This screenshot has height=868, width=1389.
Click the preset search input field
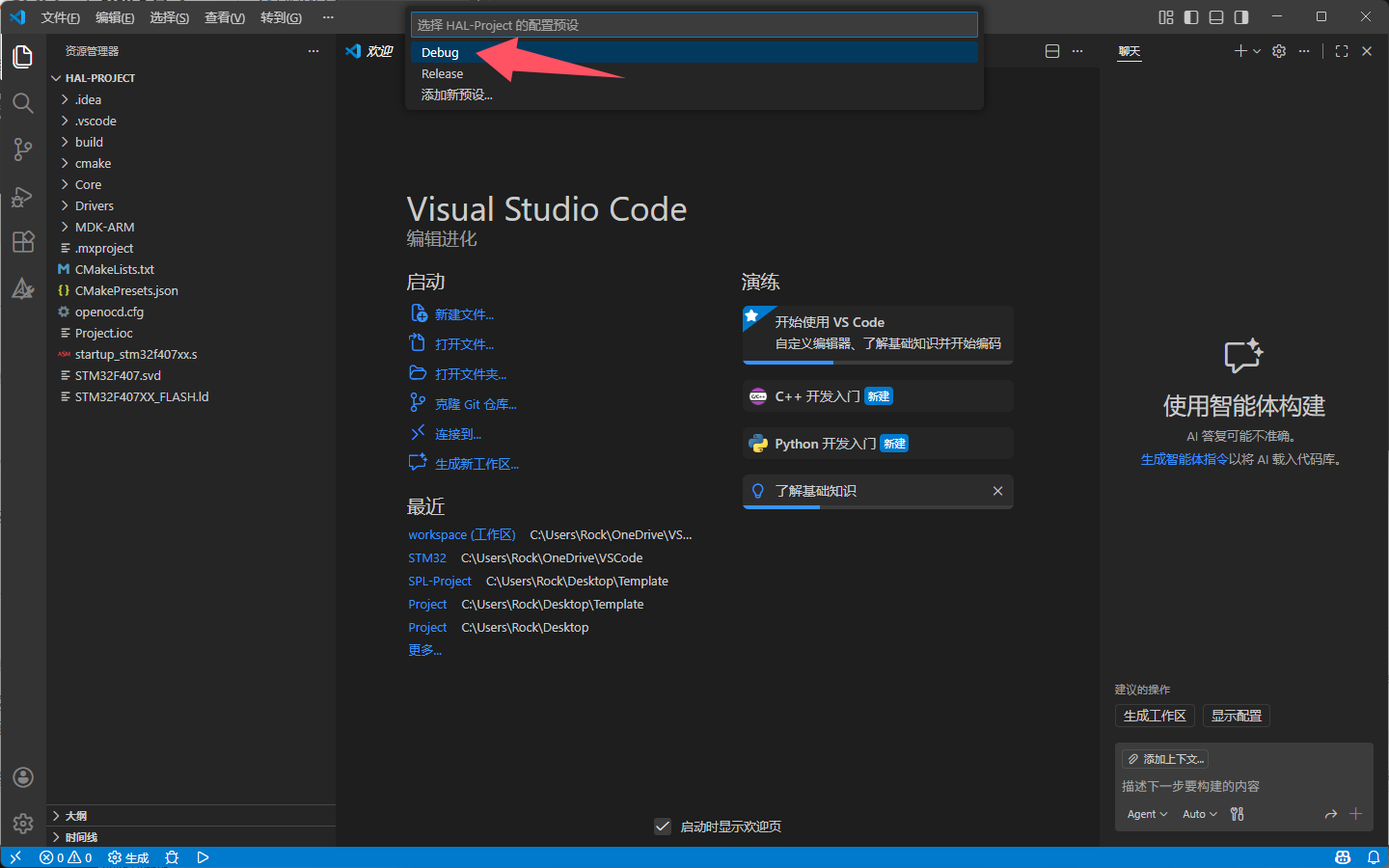[694, 25]
